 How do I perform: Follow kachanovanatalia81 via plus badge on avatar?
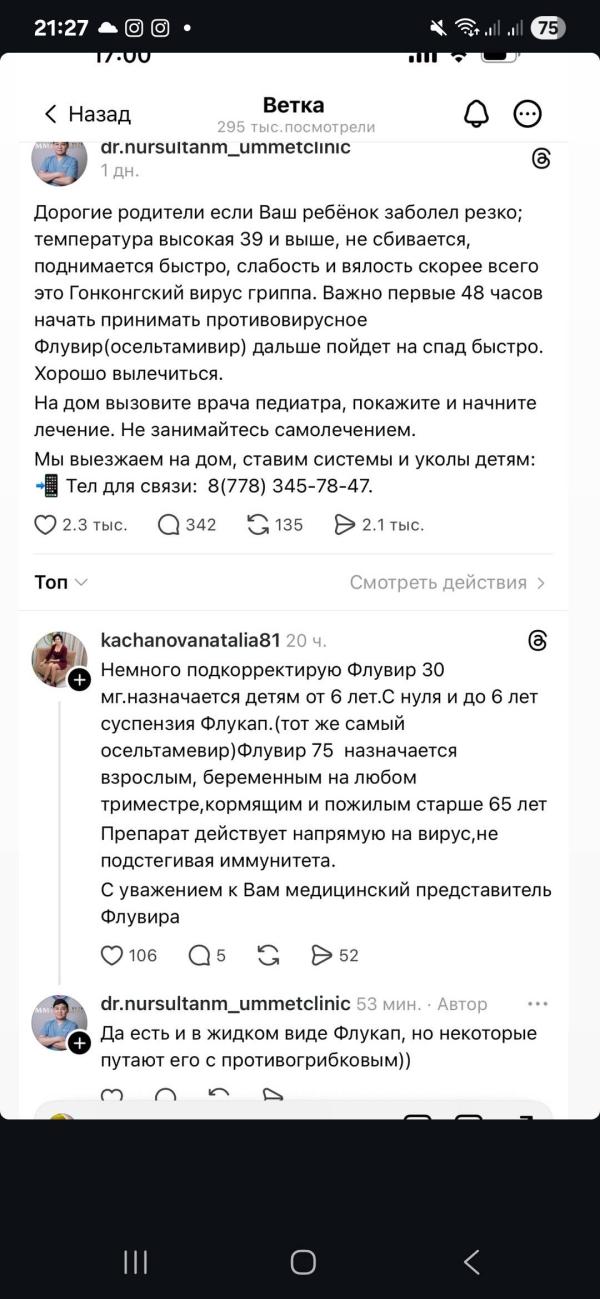(x=79, y=680)
